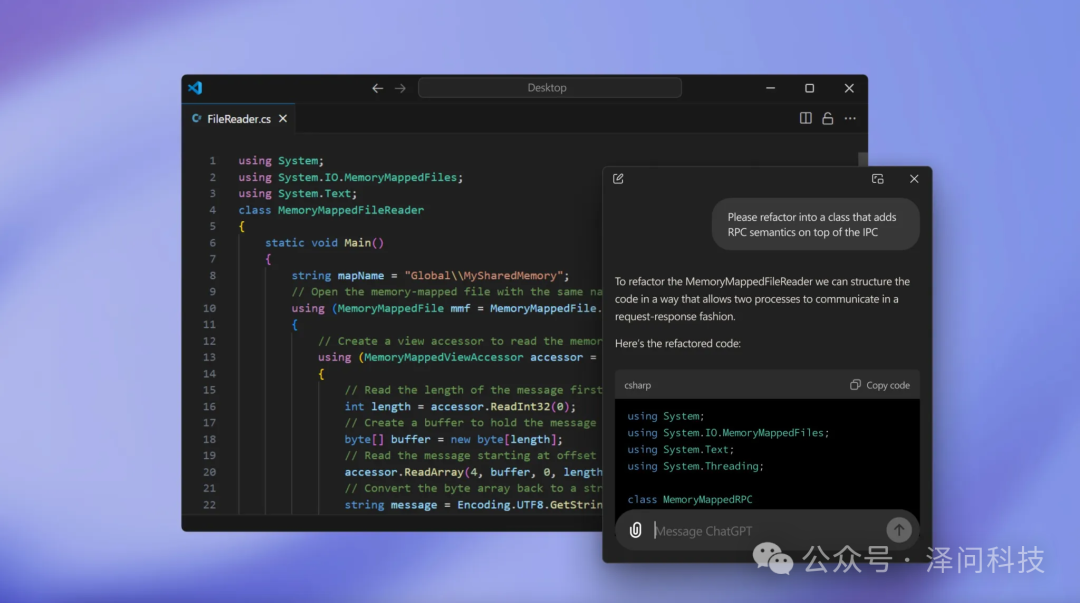Copy code from the csharp block
The width and height of the screenshot is (1080, 603).
(x=880, y=385)
